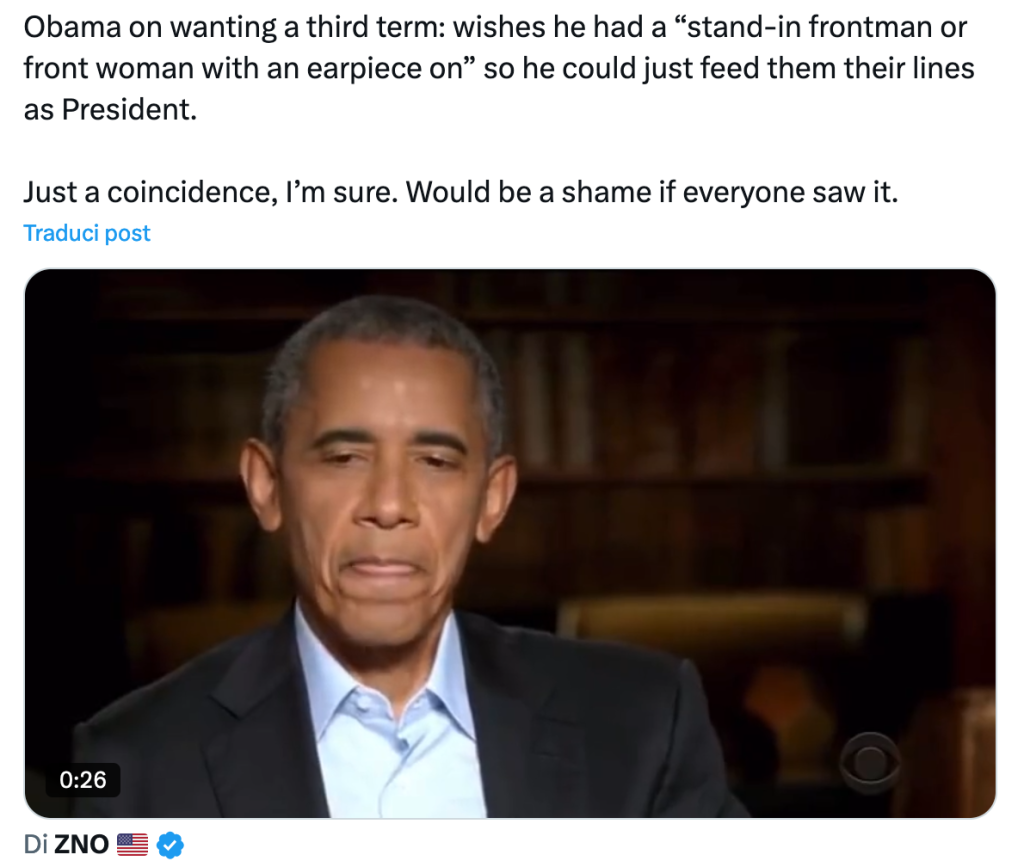Screen dimensions: 1024x867
Task: Open the ZNO author profile
Action: pos(81,844)
